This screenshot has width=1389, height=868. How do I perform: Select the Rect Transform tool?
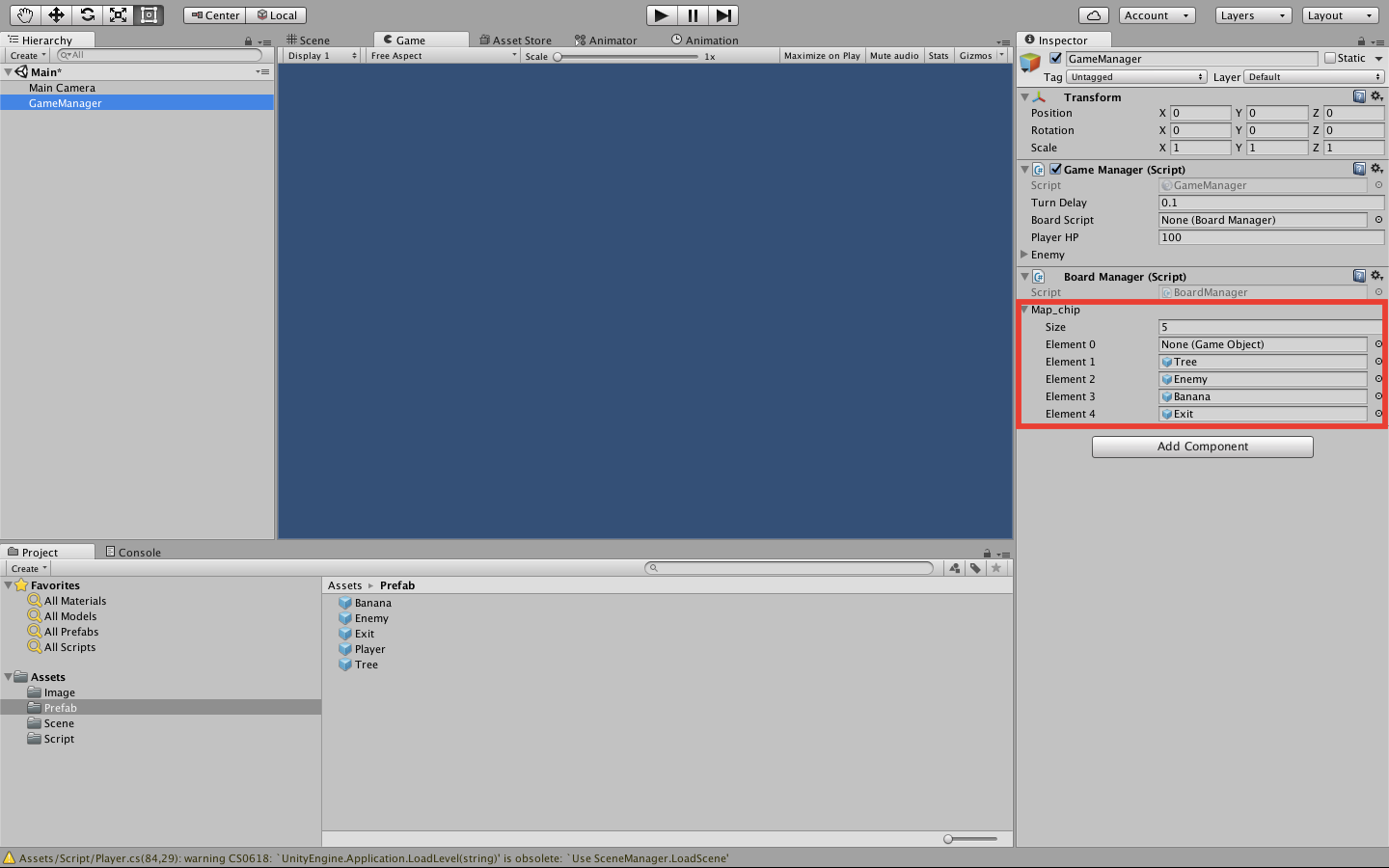pos(149,15)
